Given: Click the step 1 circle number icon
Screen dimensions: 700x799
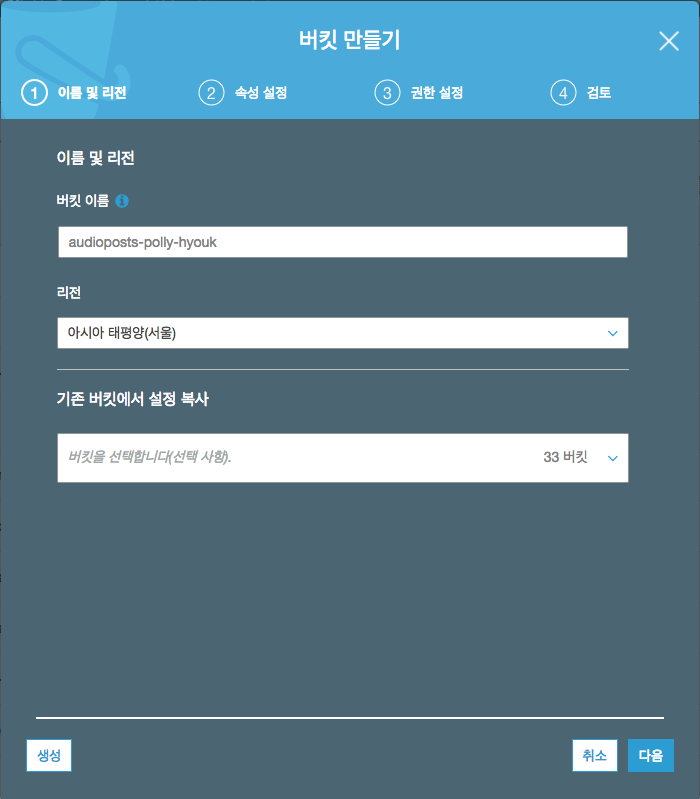Looking at the screenshot, I should pyautogui.click(x=34, y=93).
